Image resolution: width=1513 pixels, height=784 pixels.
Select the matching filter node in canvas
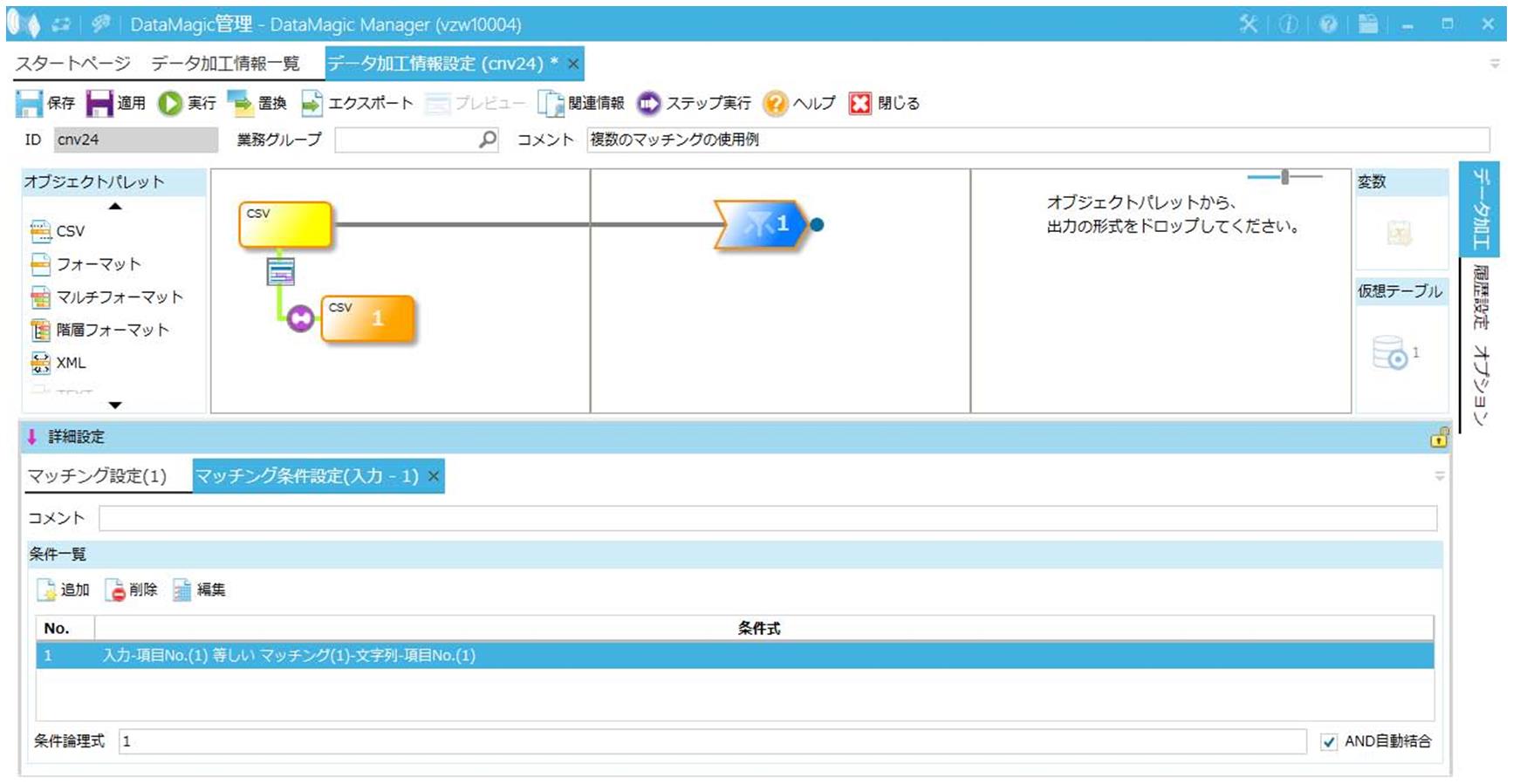tap(761, 225)
